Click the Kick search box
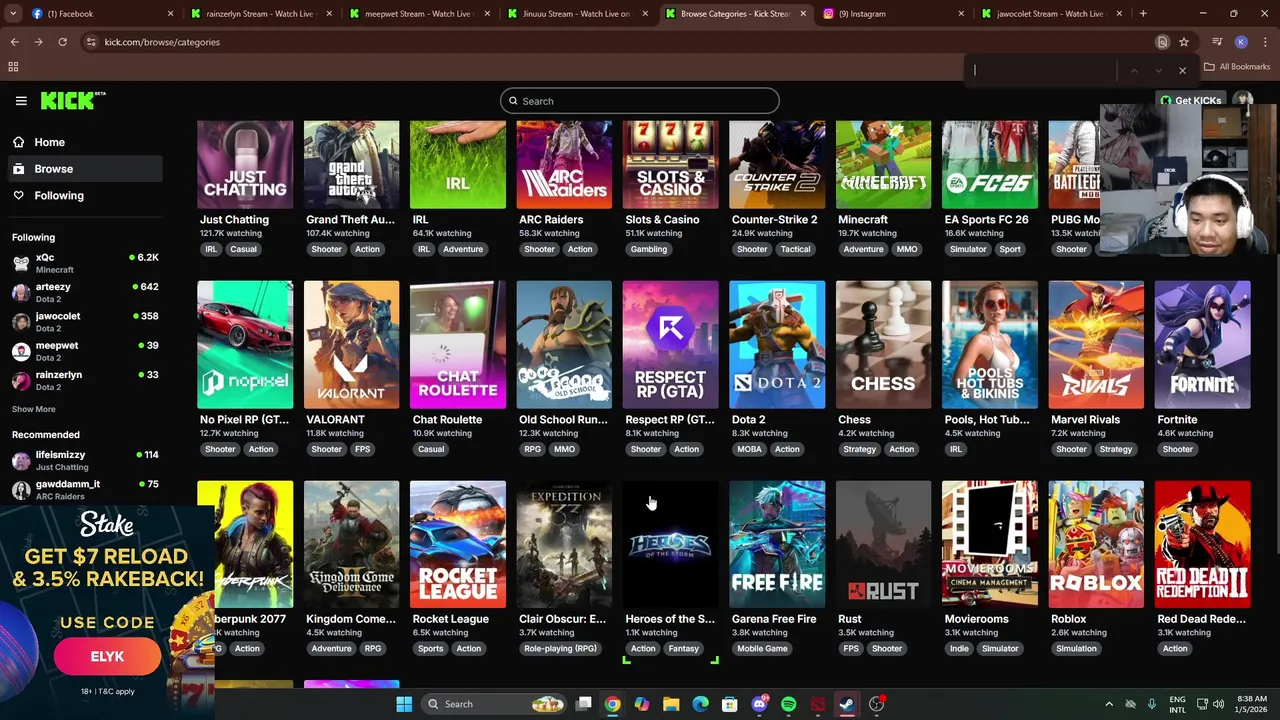The height and width of the screenshot is (720, 1280). 640,101
